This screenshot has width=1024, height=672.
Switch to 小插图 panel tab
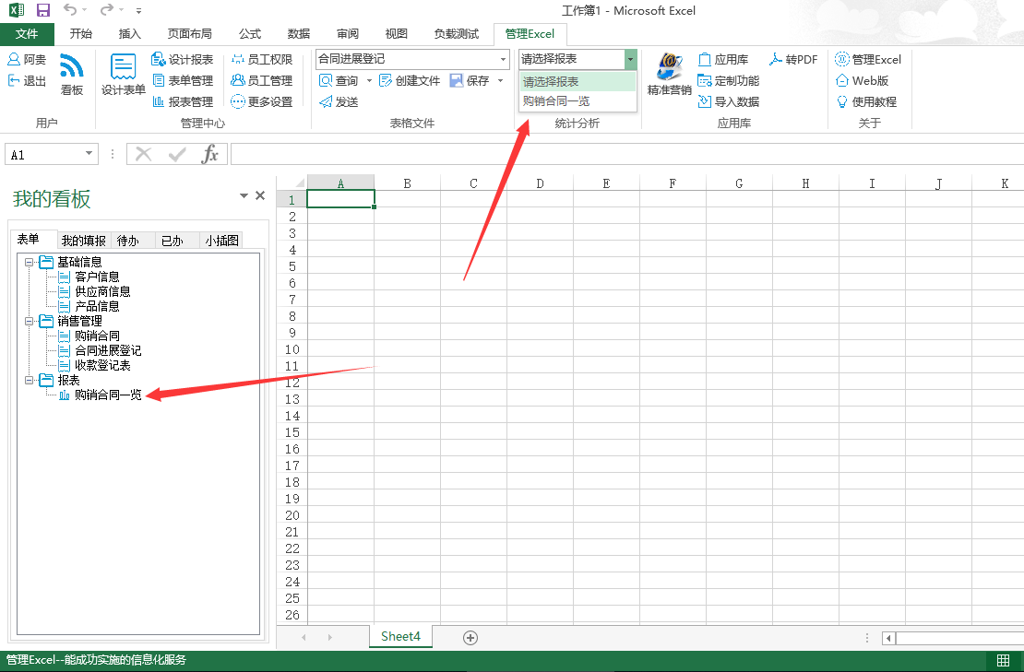click(x=221, y=241)
